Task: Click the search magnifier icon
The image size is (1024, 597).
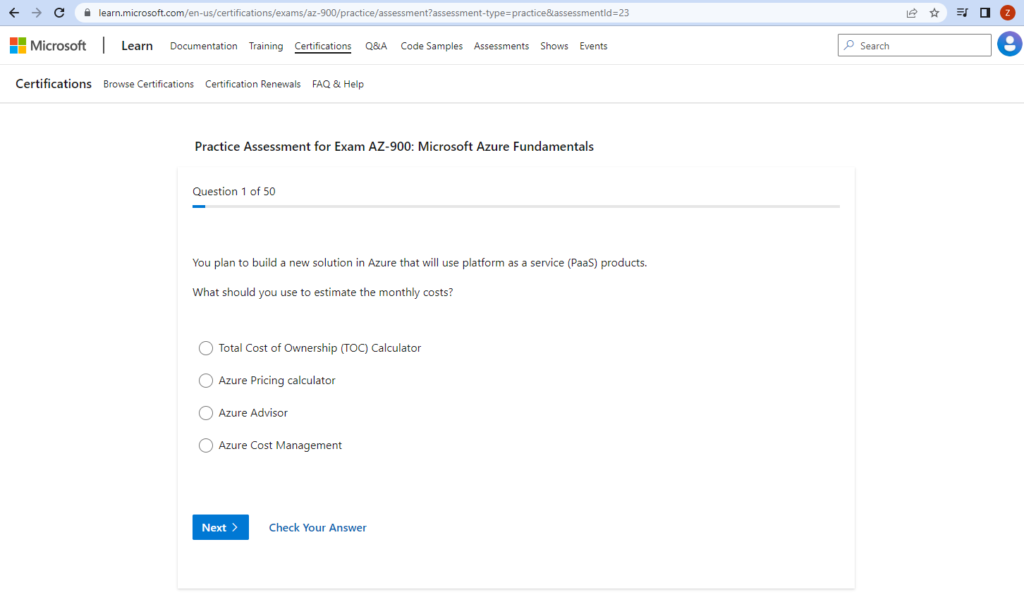Action: pos(849,45)
